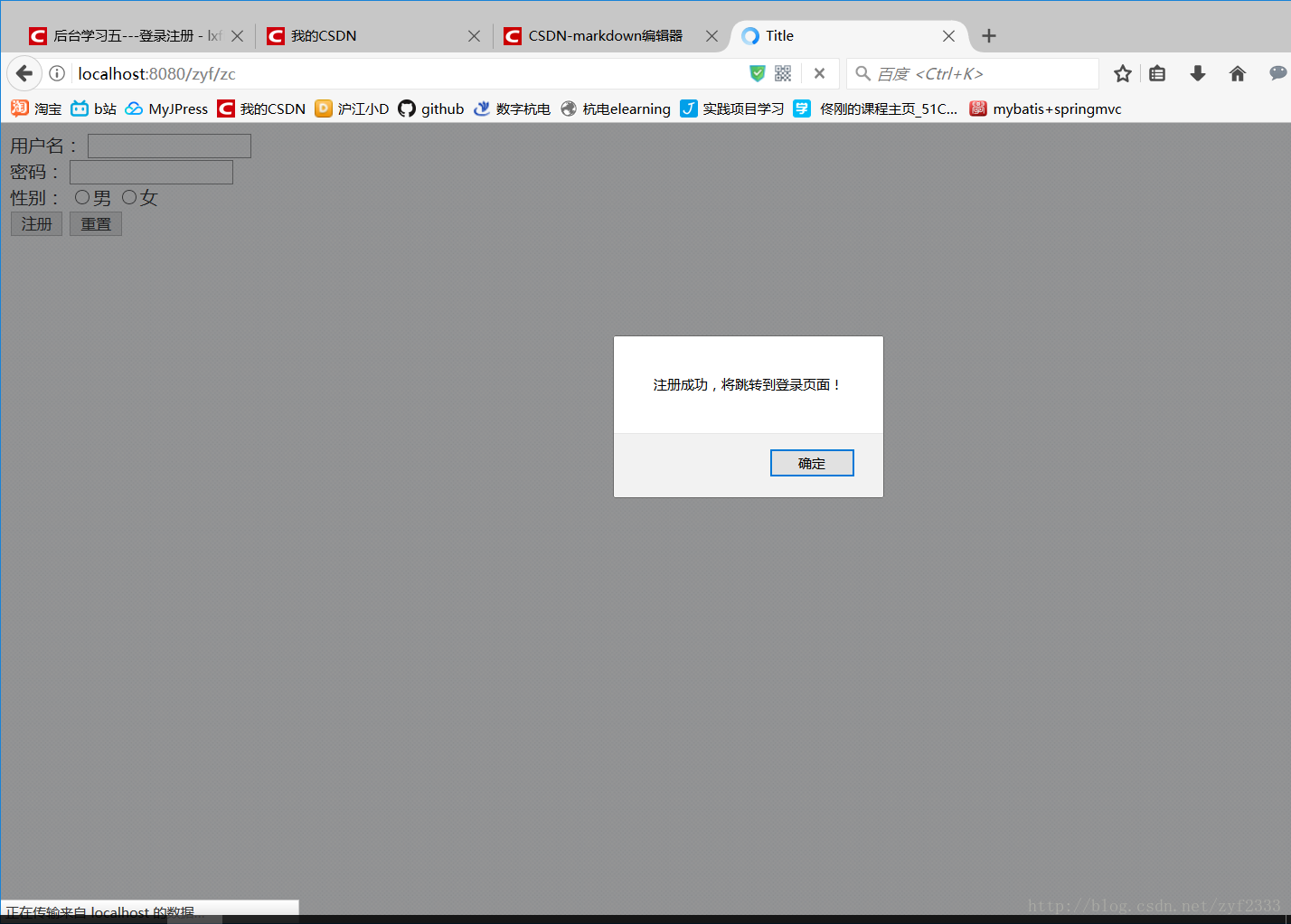Open the b站 bookmark
The width and height of the screenshot is (1291, 924).
coord(93,108)
